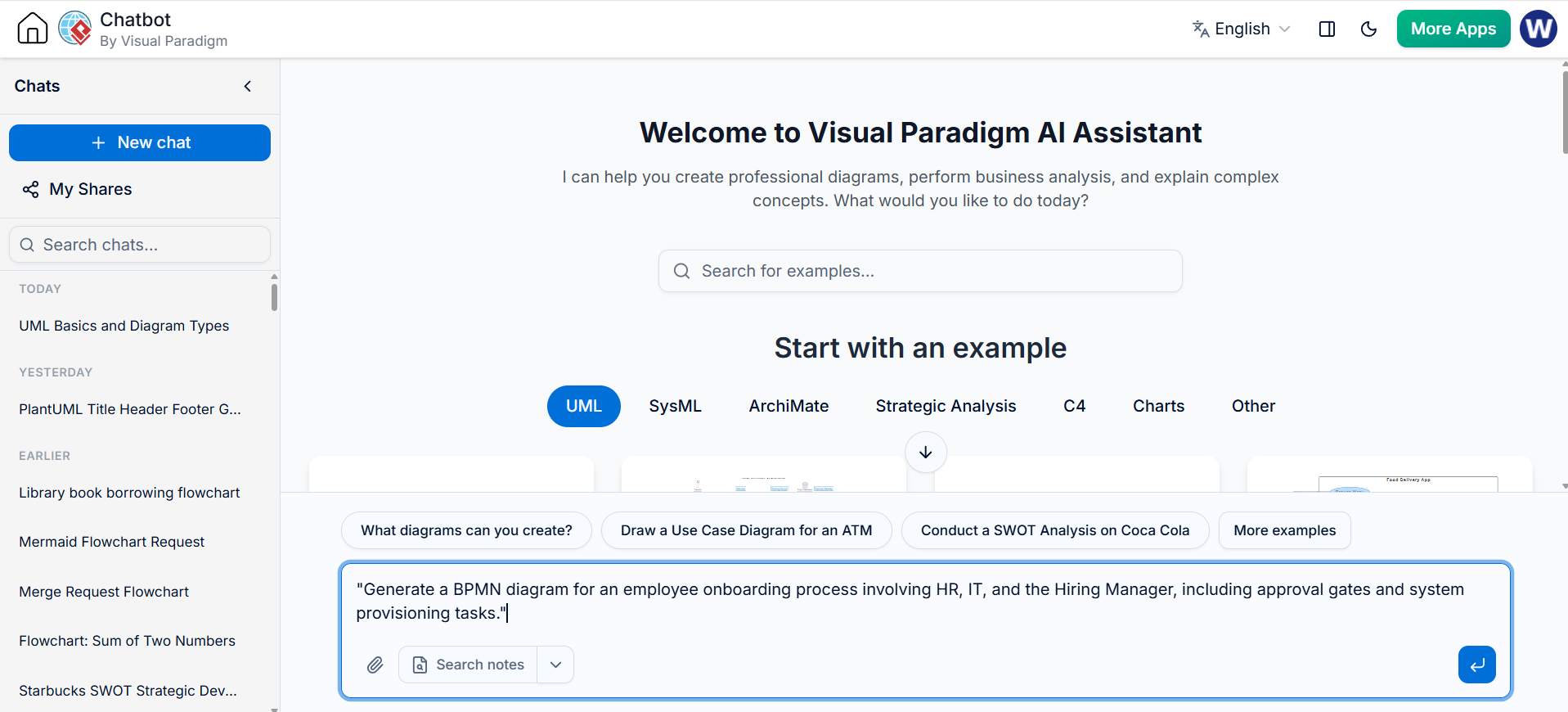Click More examples button

point(1284,530)
